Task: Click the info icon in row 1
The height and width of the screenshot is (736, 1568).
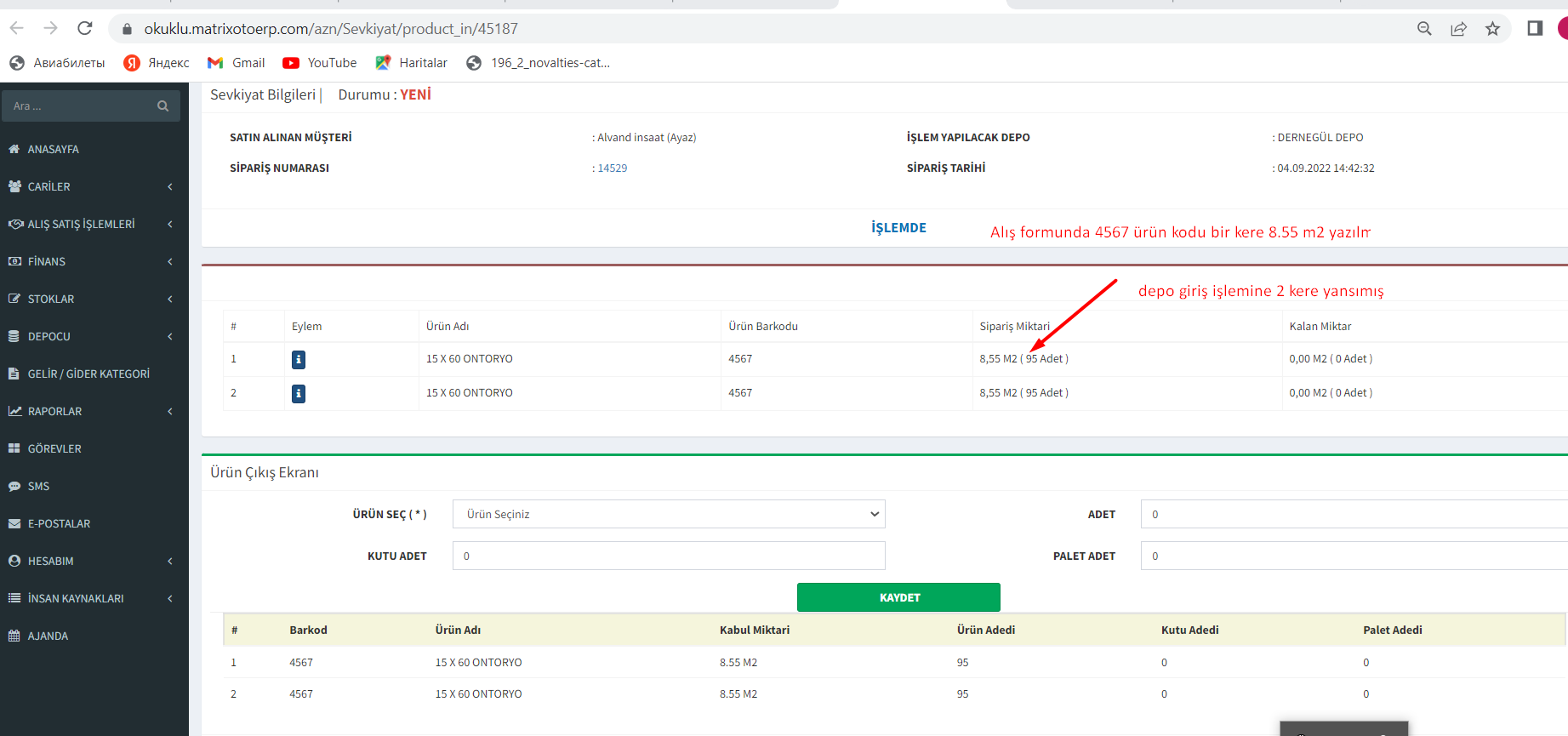Action: (x=299, y=360)
